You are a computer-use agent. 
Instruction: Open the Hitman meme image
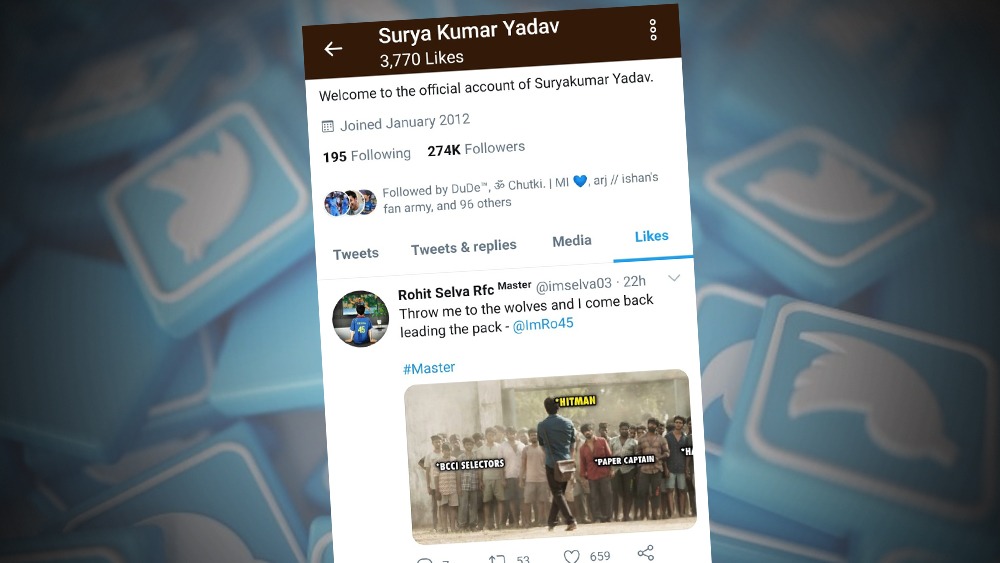550,455
